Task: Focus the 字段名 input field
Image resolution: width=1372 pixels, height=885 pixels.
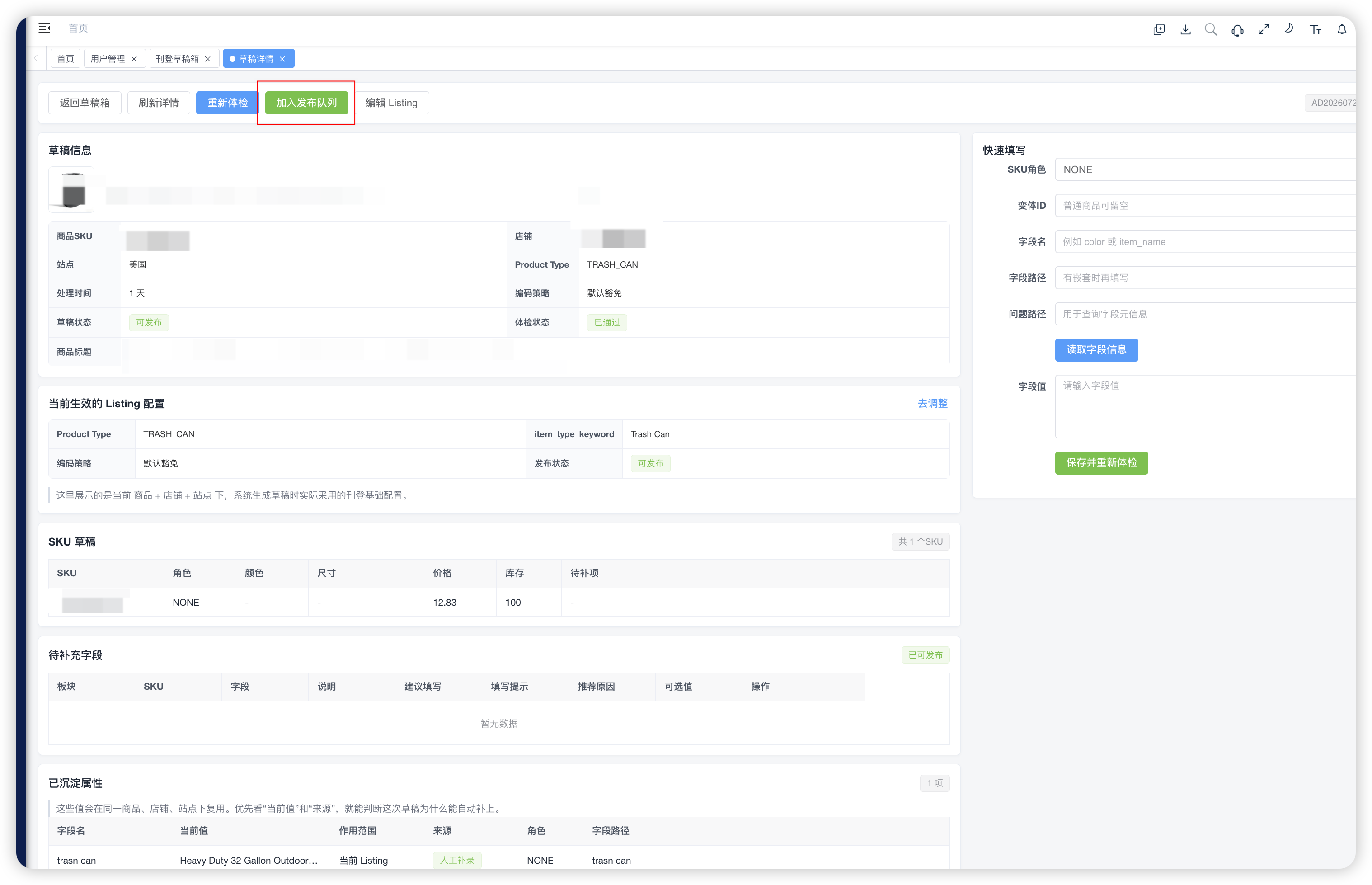Action: tap(1205, 242)
